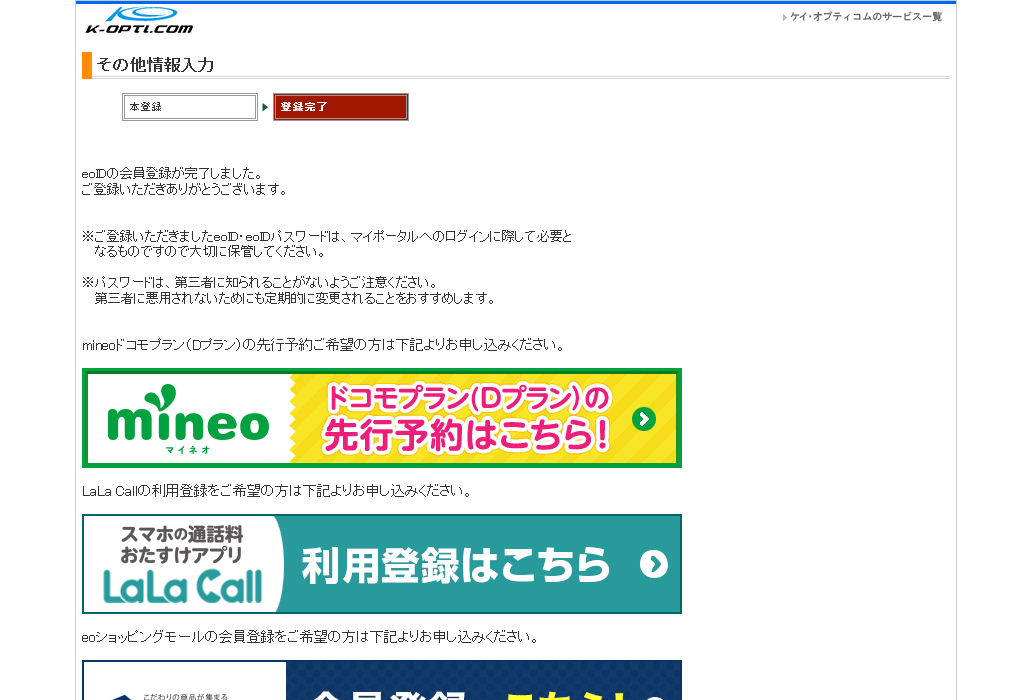
Task: Click the mineoドコモプラン先行予約 instruction text
Action: click(x=324, y=345)
